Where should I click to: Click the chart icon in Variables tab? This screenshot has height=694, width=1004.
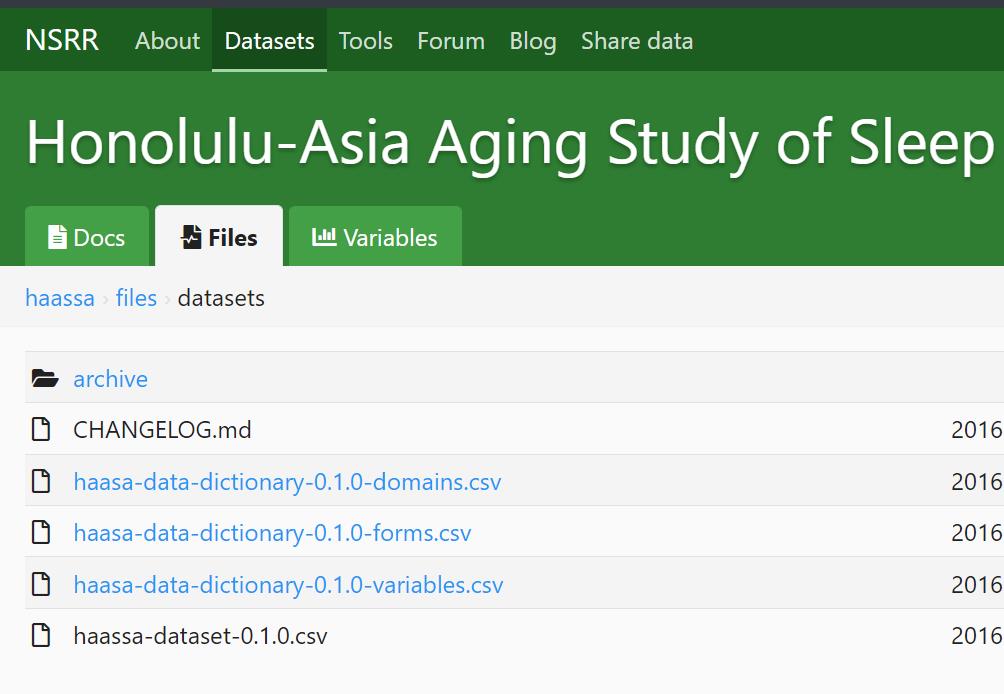[x=324, y=238]
